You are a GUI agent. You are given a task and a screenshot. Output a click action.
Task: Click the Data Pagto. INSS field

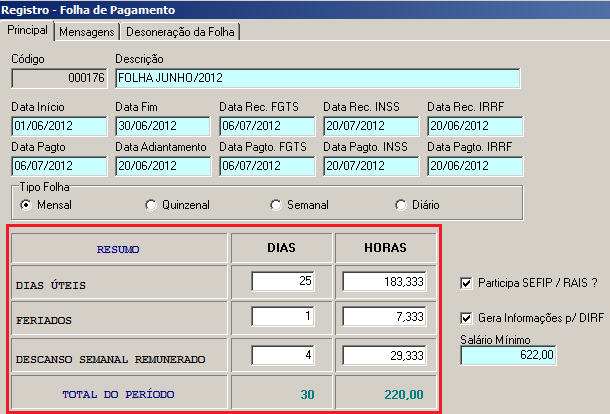tap(371, 166)
